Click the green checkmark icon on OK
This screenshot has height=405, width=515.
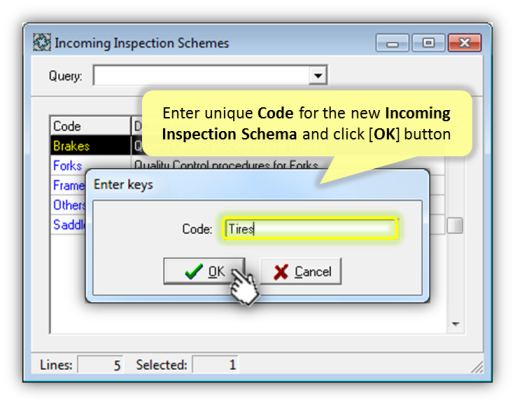point(194,271)
